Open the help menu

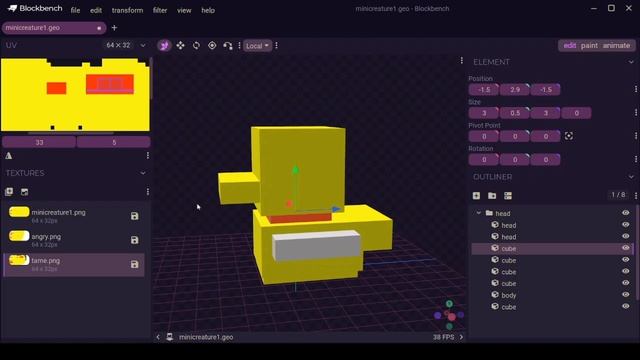click(208, 10)
